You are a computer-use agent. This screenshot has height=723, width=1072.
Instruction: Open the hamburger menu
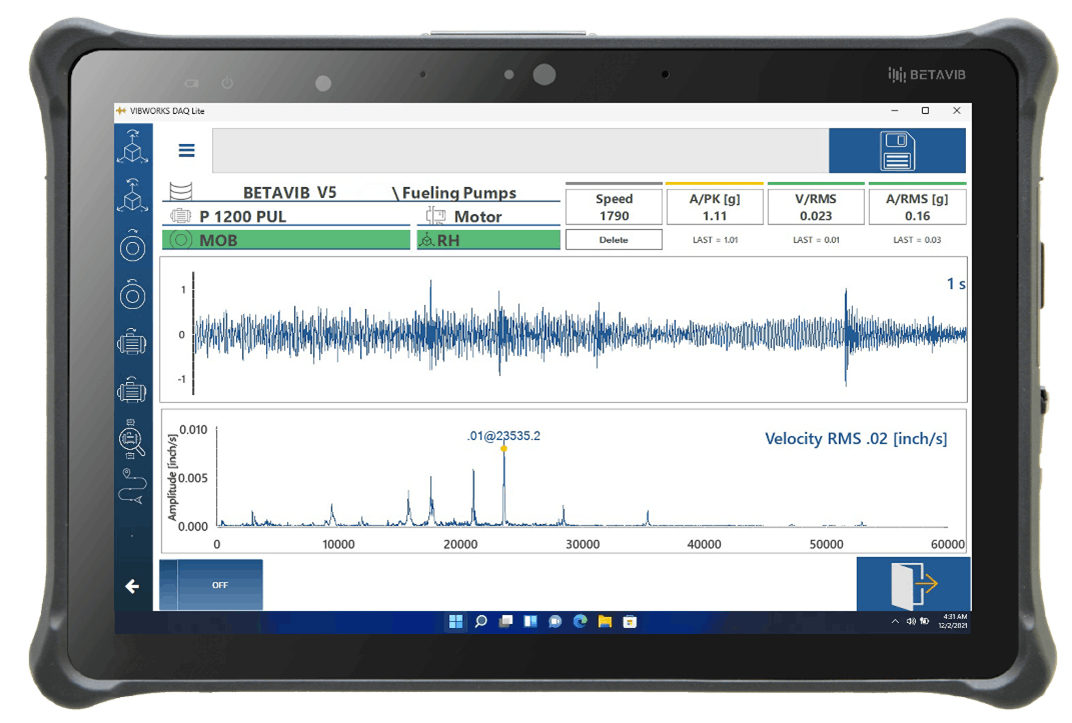(x=187, y=151)
